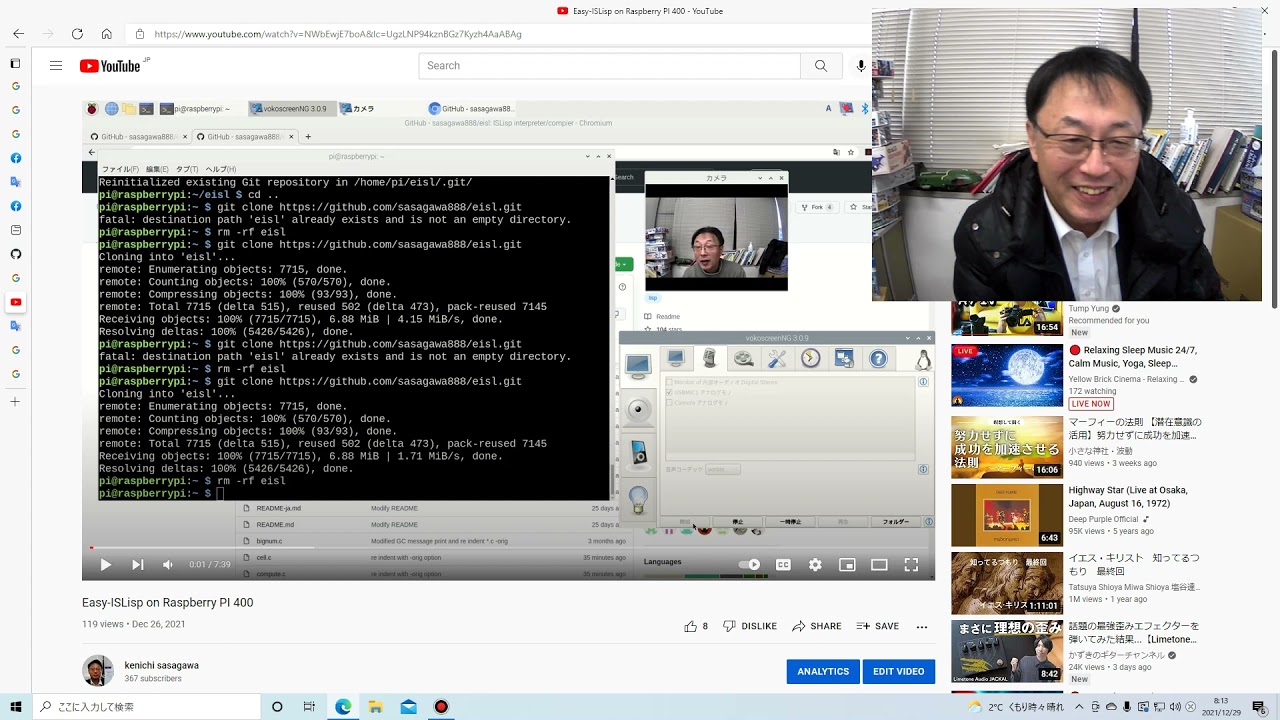This screenshot has width=1280, height=720.
Task: Seek along the video progress bar
Action: point(508,547)
